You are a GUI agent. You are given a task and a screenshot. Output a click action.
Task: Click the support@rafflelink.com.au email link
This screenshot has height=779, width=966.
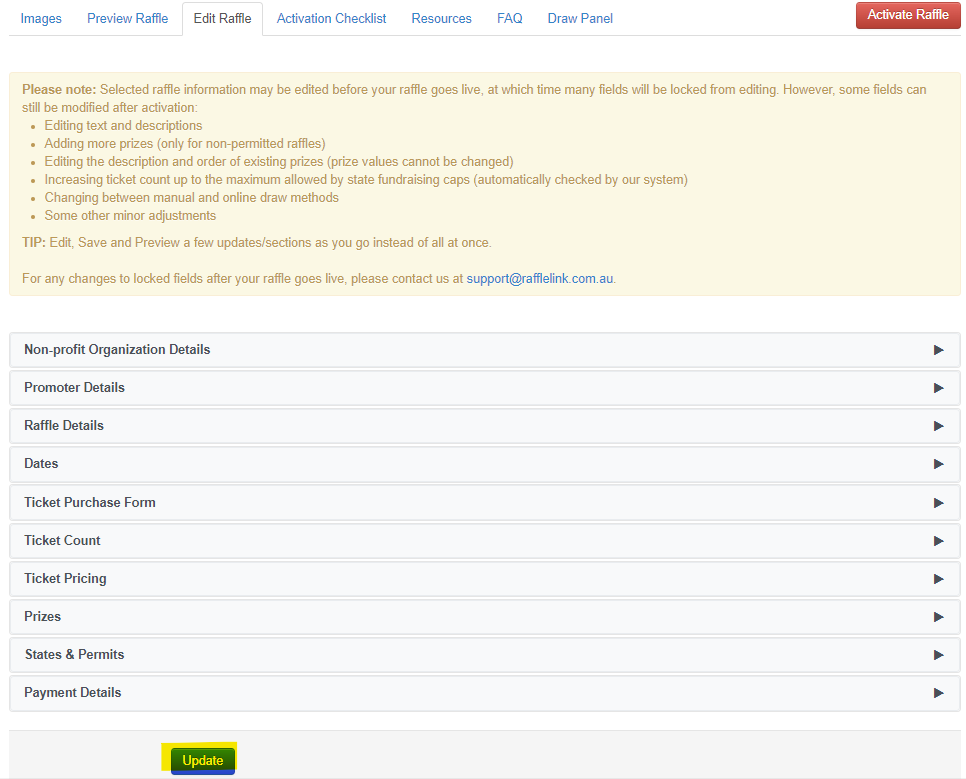[540, 279]
